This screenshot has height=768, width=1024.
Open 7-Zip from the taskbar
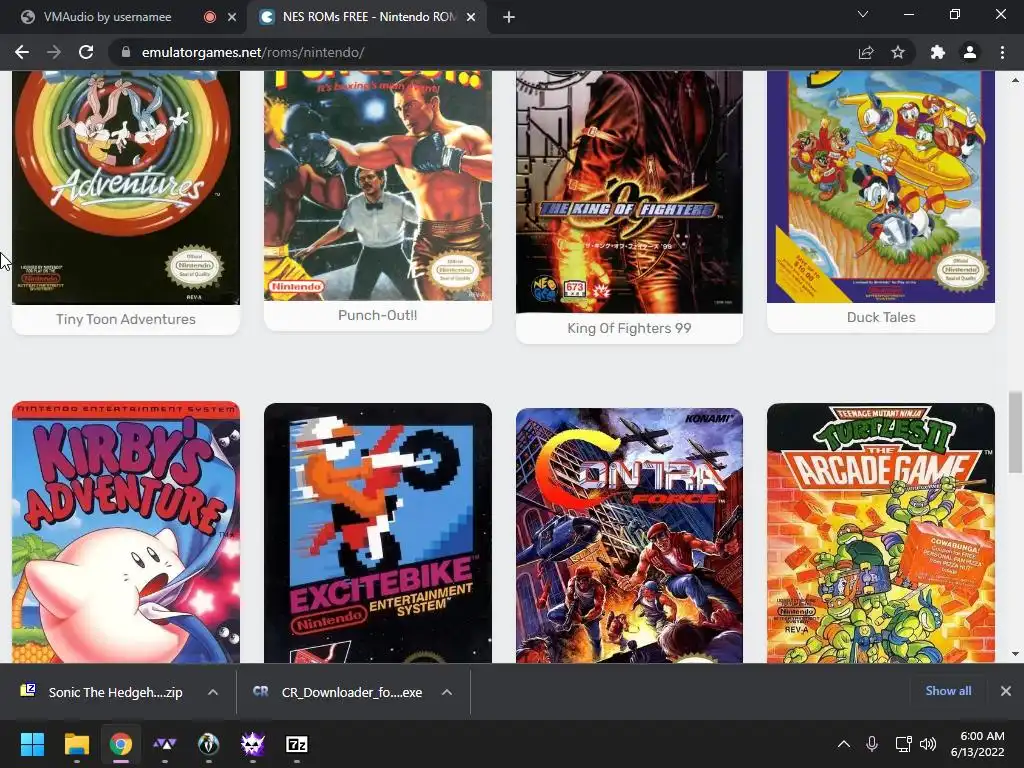pyautogui.click(x=296, y=744)
